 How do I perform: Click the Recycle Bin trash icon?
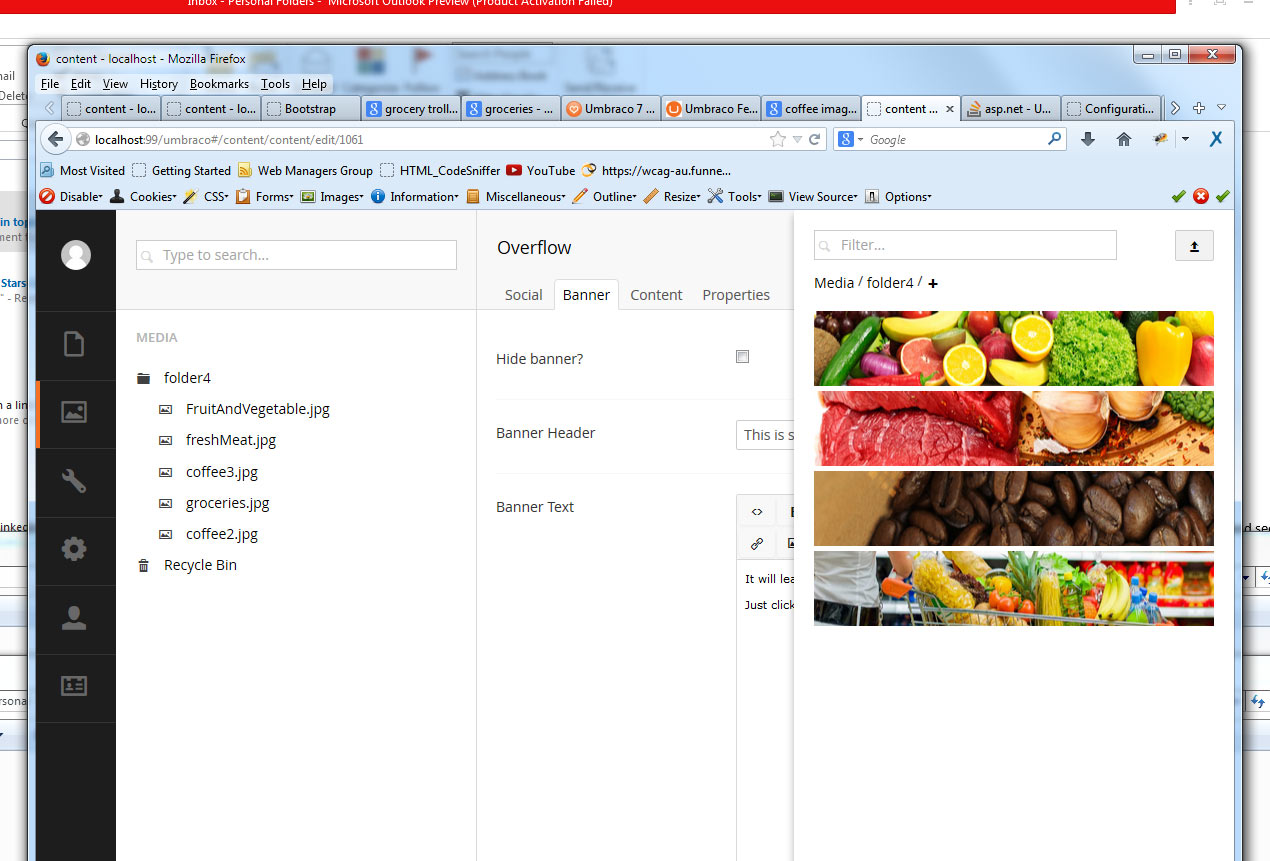tap(144, 565)
